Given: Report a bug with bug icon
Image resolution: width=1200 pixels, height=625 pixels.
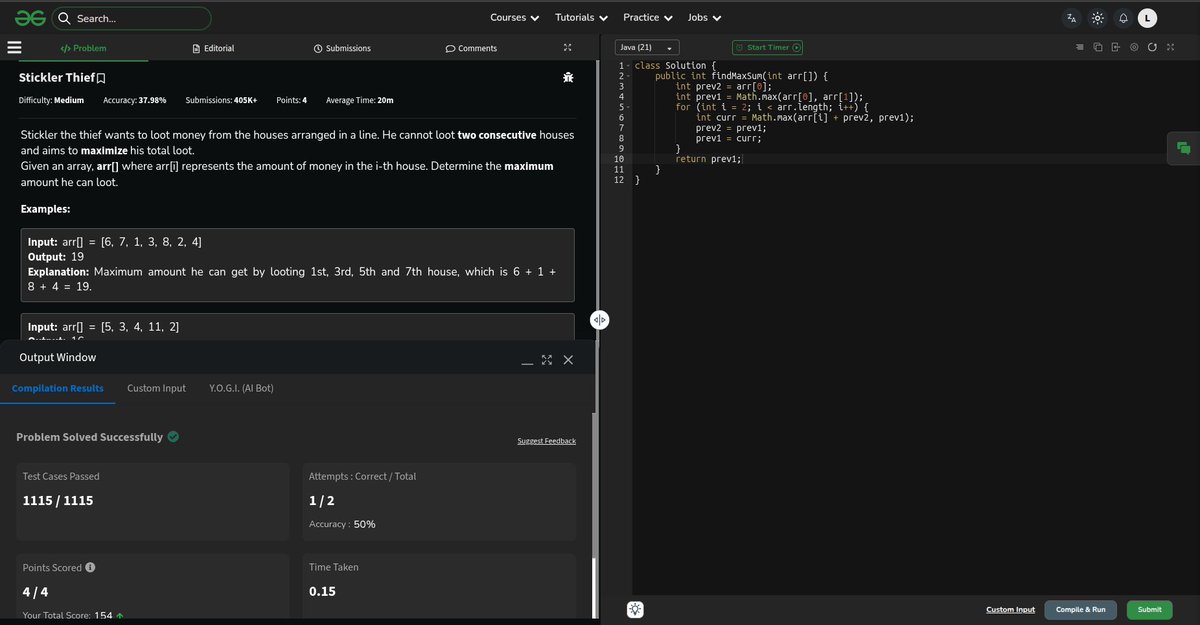Looking at the screenshot, I should click(x=567, y=77).
